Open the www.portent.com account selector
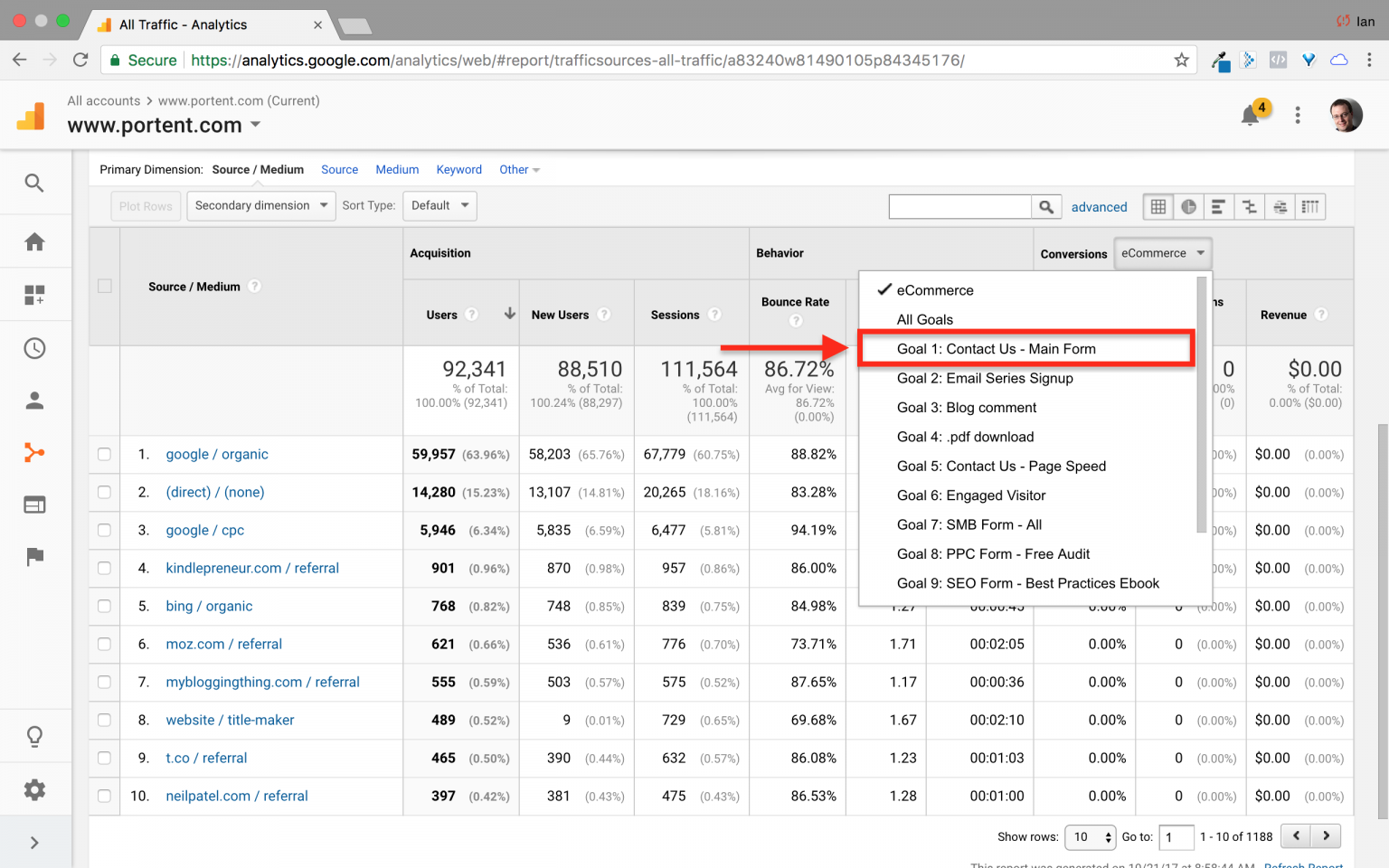The width and height of the screenshot is (1389, 868). point(164,125)
